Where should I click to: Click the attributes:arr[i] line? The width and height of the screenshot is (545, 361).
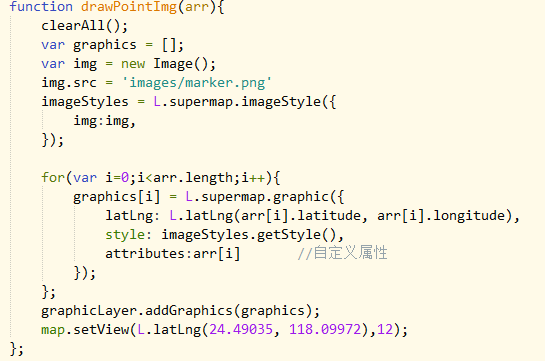(173, 254)
